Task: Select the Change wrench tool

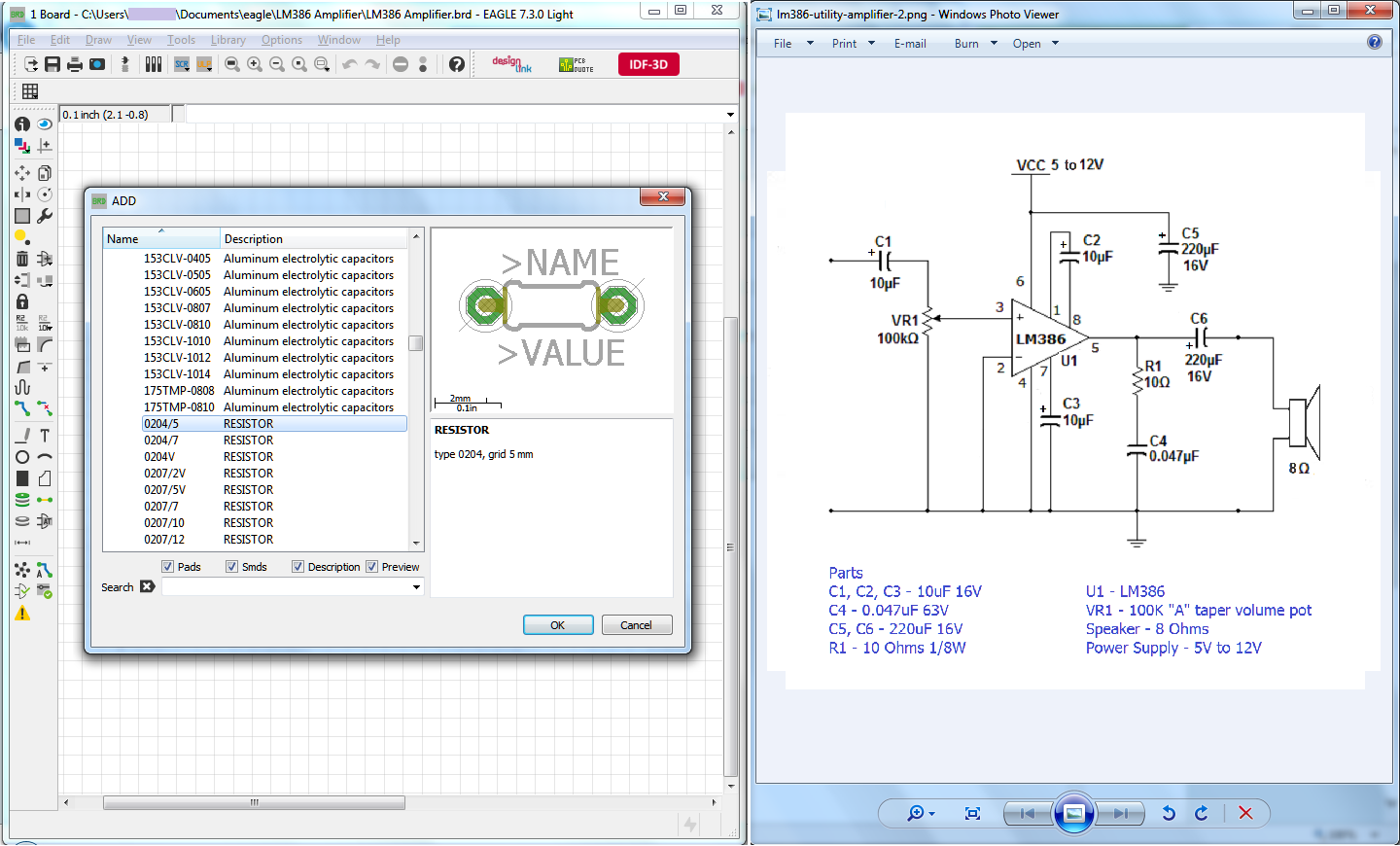Action: [x=45, y=216]
